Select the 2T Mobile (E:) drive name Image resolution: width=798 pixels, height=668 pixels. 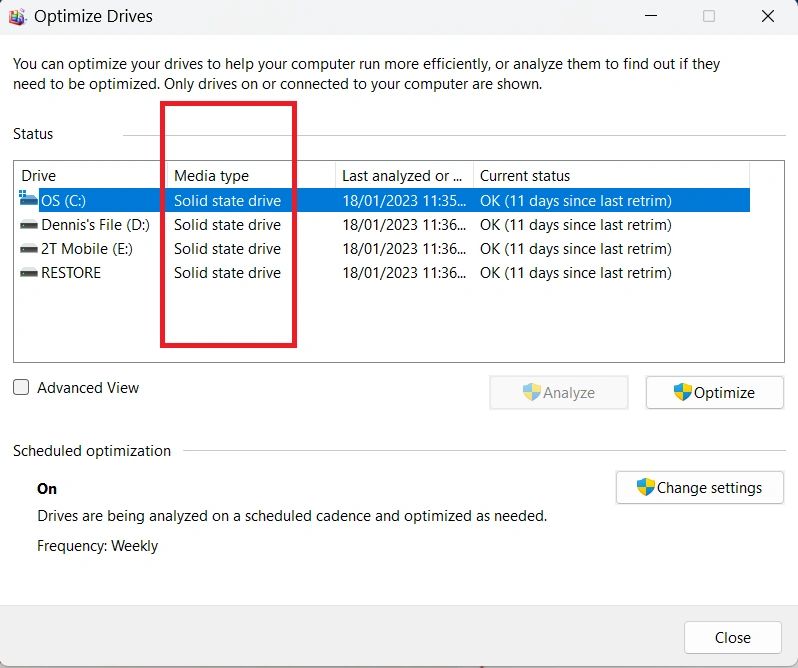click(86, 249)
